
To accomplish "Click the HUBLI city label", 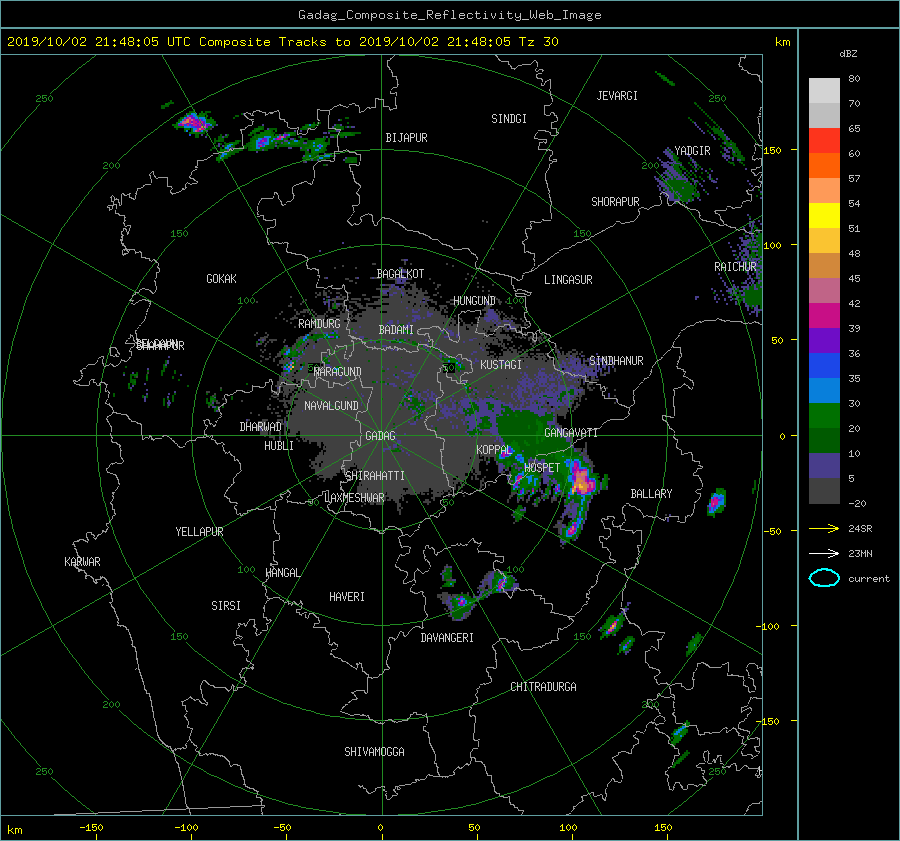I will point(279,446).
